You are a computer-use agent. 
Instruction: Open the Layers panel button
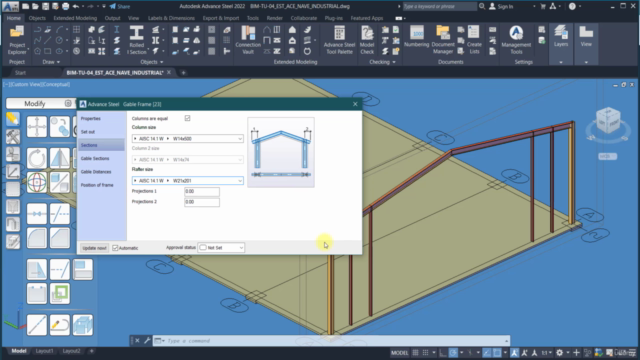coord(561,36)
